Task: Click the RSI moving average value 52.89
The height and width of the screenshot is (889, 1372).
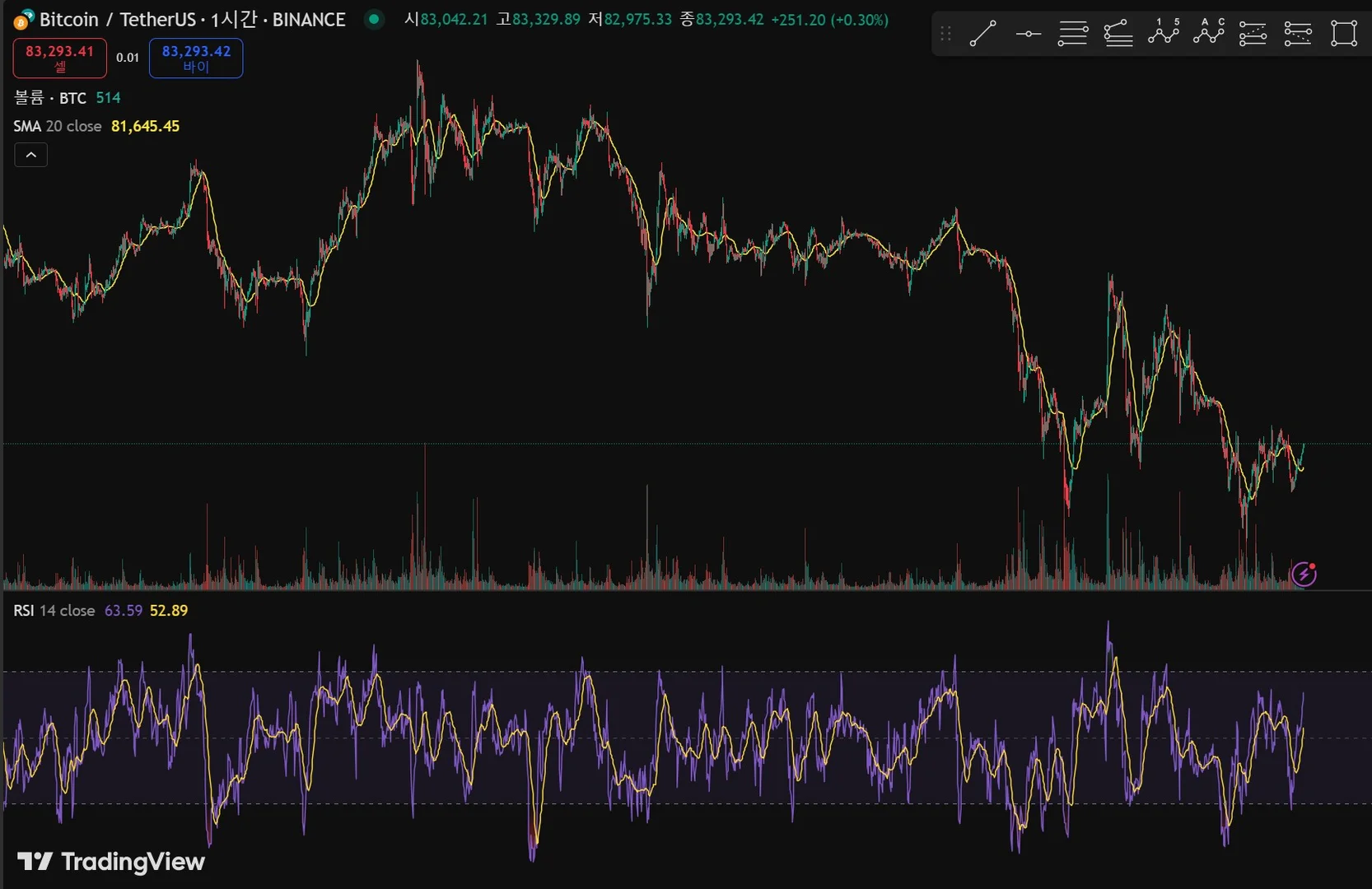Action: tap(169, 611)
